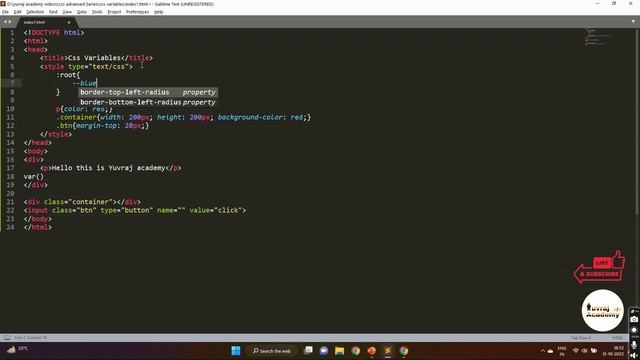Open the Find menu

click(x=53, y=12)
